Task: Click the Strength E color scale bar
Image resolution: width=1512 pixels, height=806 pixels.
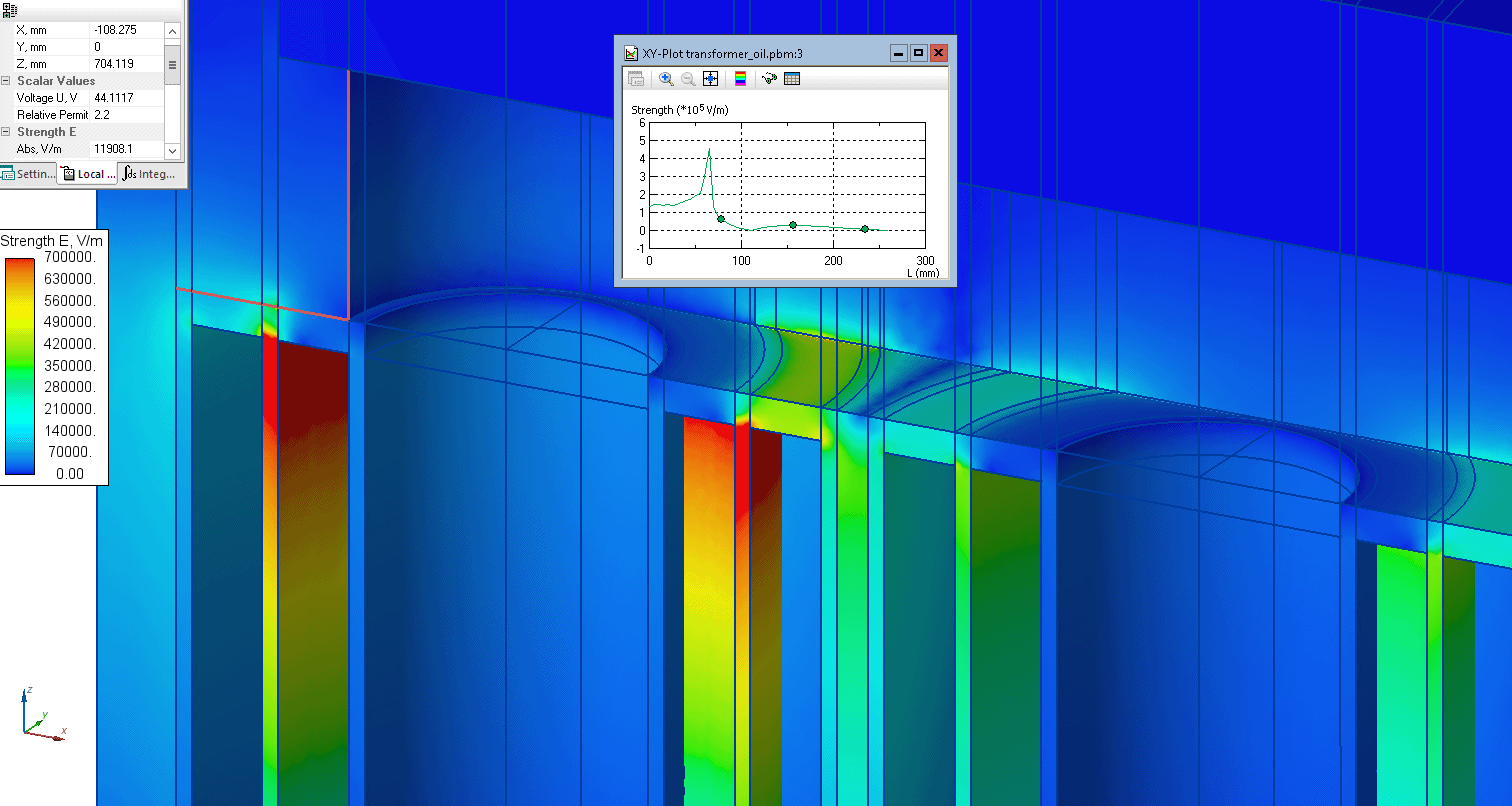Action: point(20,366)
